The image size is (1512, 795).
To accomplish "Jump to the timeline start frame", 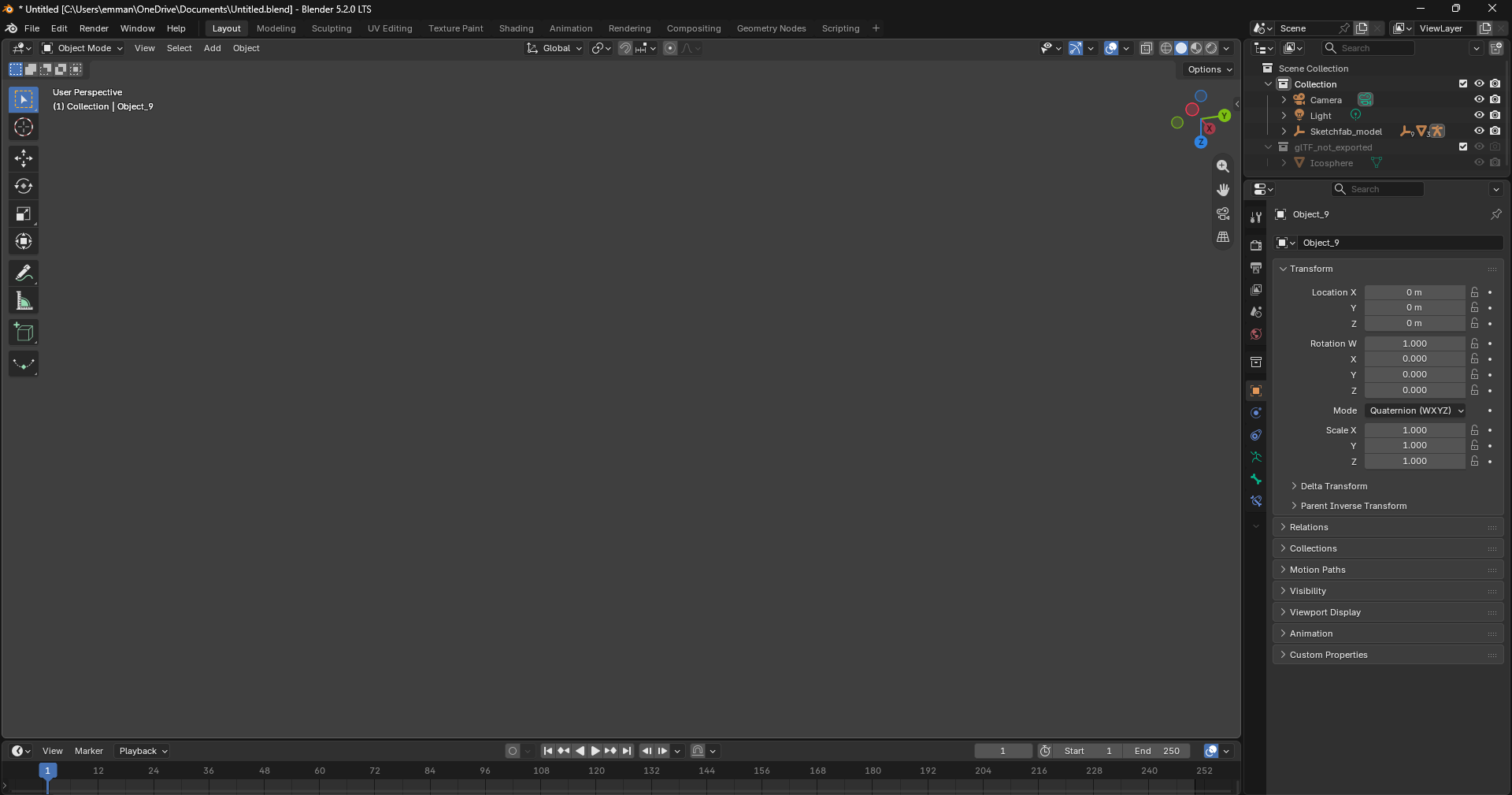I will 548,751.
